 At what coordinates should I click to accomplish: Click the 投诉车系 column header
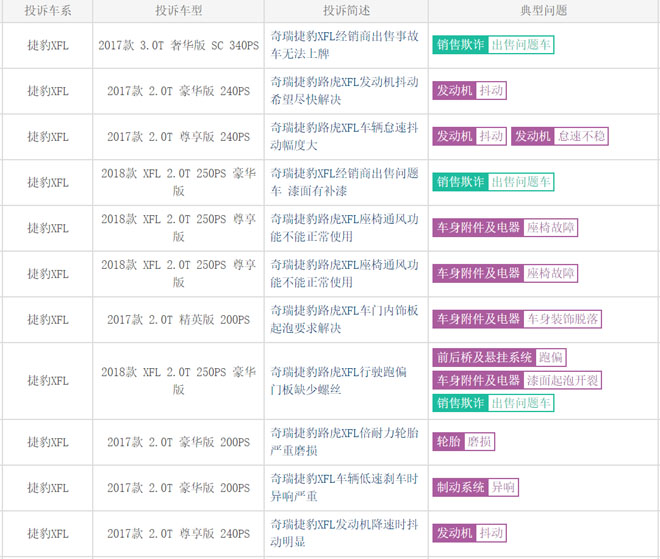pos(48,11)
